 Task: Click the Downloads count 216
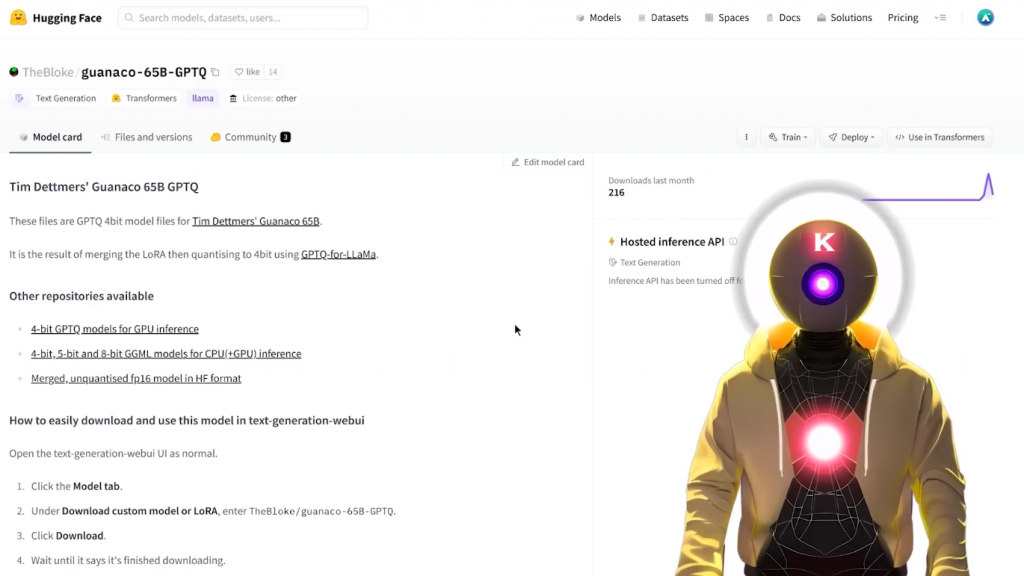coord(616,193)
